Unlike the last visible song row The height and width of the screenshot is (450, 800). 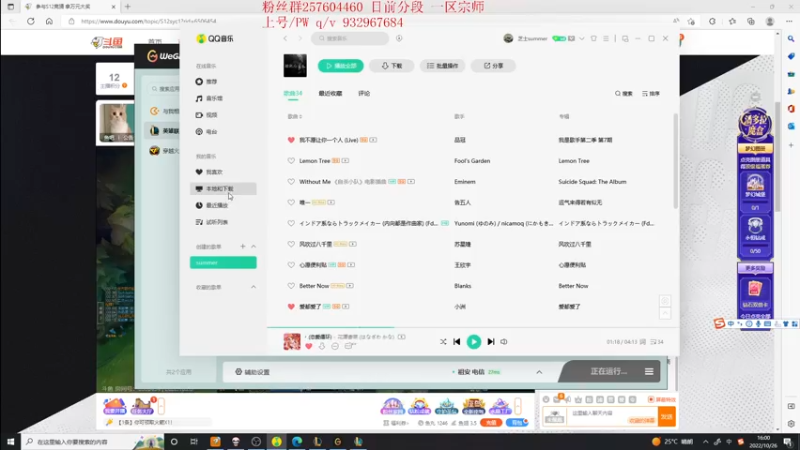tap(291, 307)
